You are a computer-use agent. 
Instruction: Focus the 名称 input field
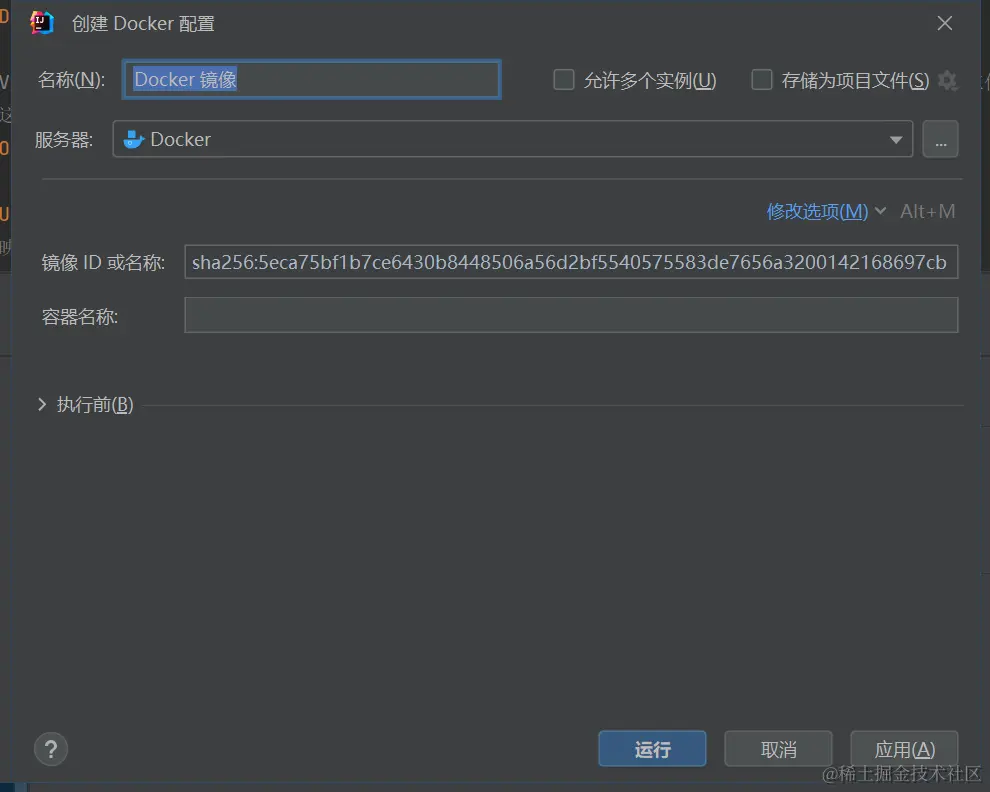pyautogui.click(x=312, y=80)
